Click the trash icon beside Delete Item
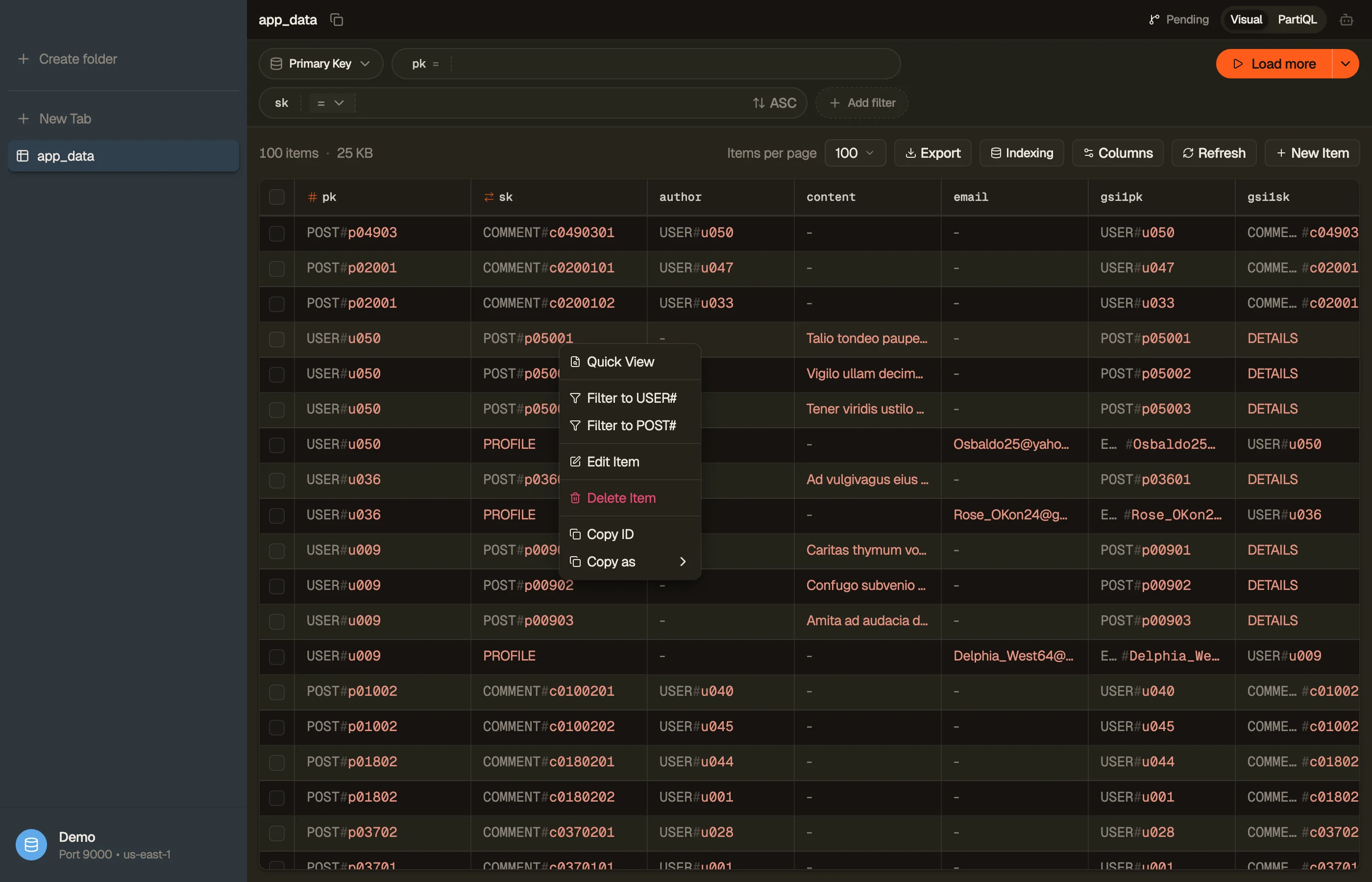Image resolution: width=1372 pixels, height=882 pixels. [575, 498]
